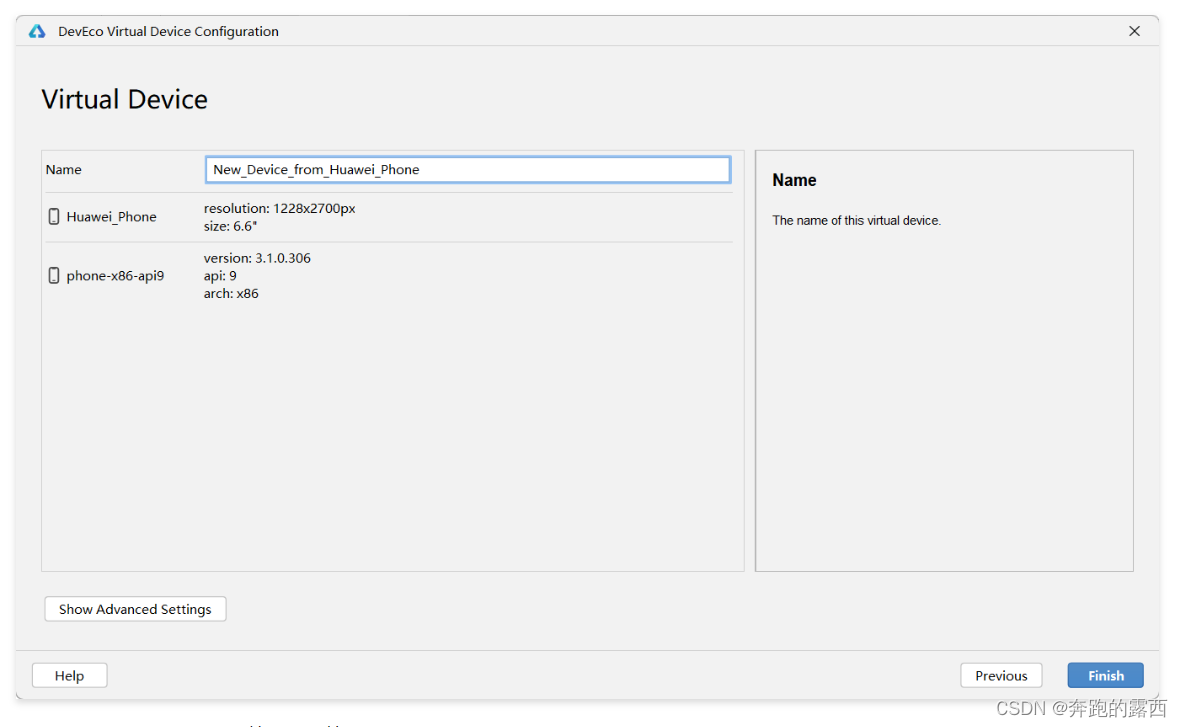The height and width of the screenshot is (727, 1183).
Task: Click 'The name of this virtual device.' description
Action: (x=856, y=220)
